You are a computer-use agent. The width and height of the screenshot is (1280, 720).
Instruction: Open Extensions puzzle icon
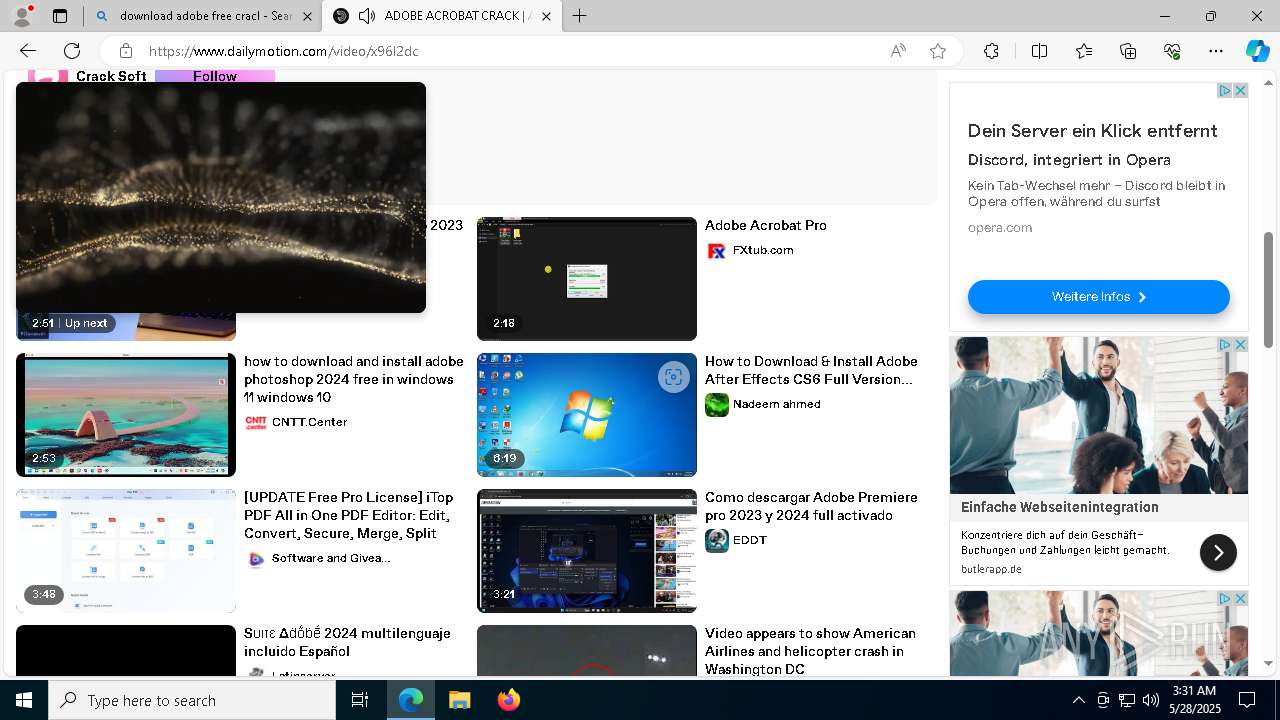click(991, 51)
